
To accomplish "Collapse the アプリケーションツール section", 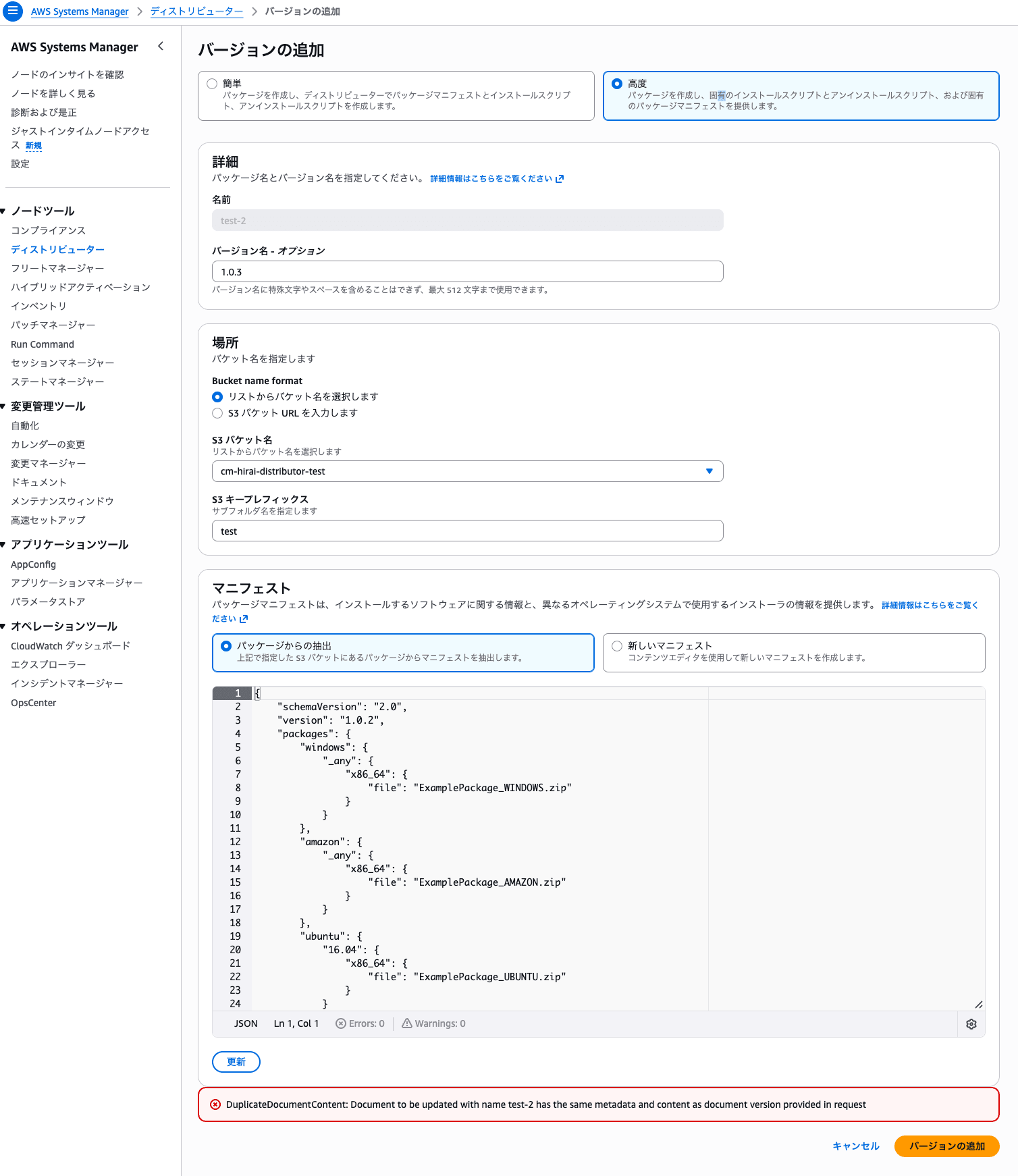I will (x=3, y=545).
